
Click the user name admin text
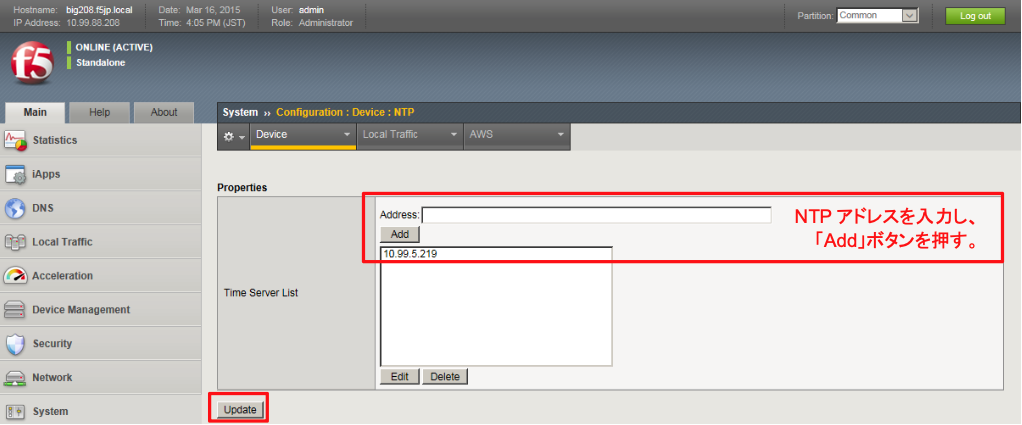pyautogui.click(x=311, y=10)
